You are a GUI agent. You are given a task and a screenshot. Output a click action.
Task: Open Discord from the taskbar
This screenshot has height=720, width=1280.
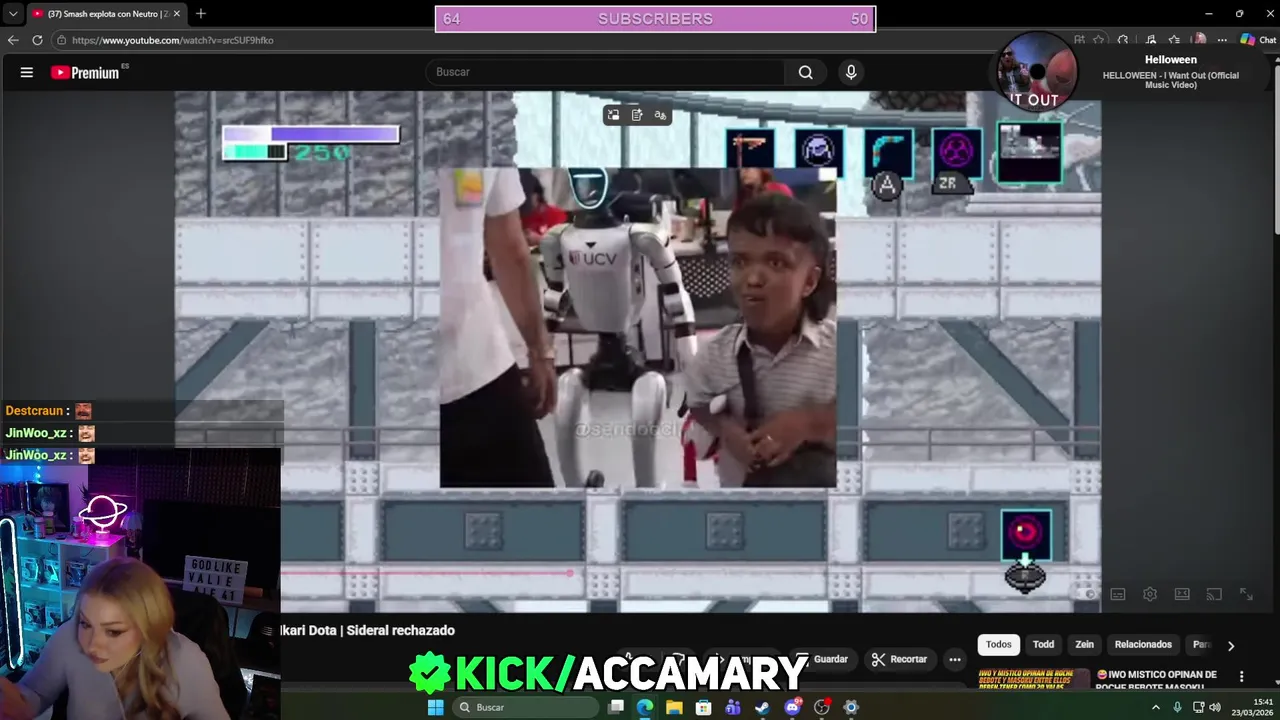coord(793,707)
